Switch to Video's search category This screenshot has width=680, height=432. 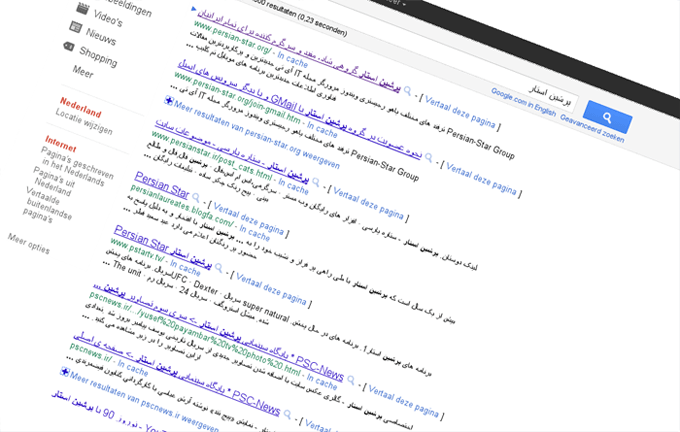[x=108, y=18]
